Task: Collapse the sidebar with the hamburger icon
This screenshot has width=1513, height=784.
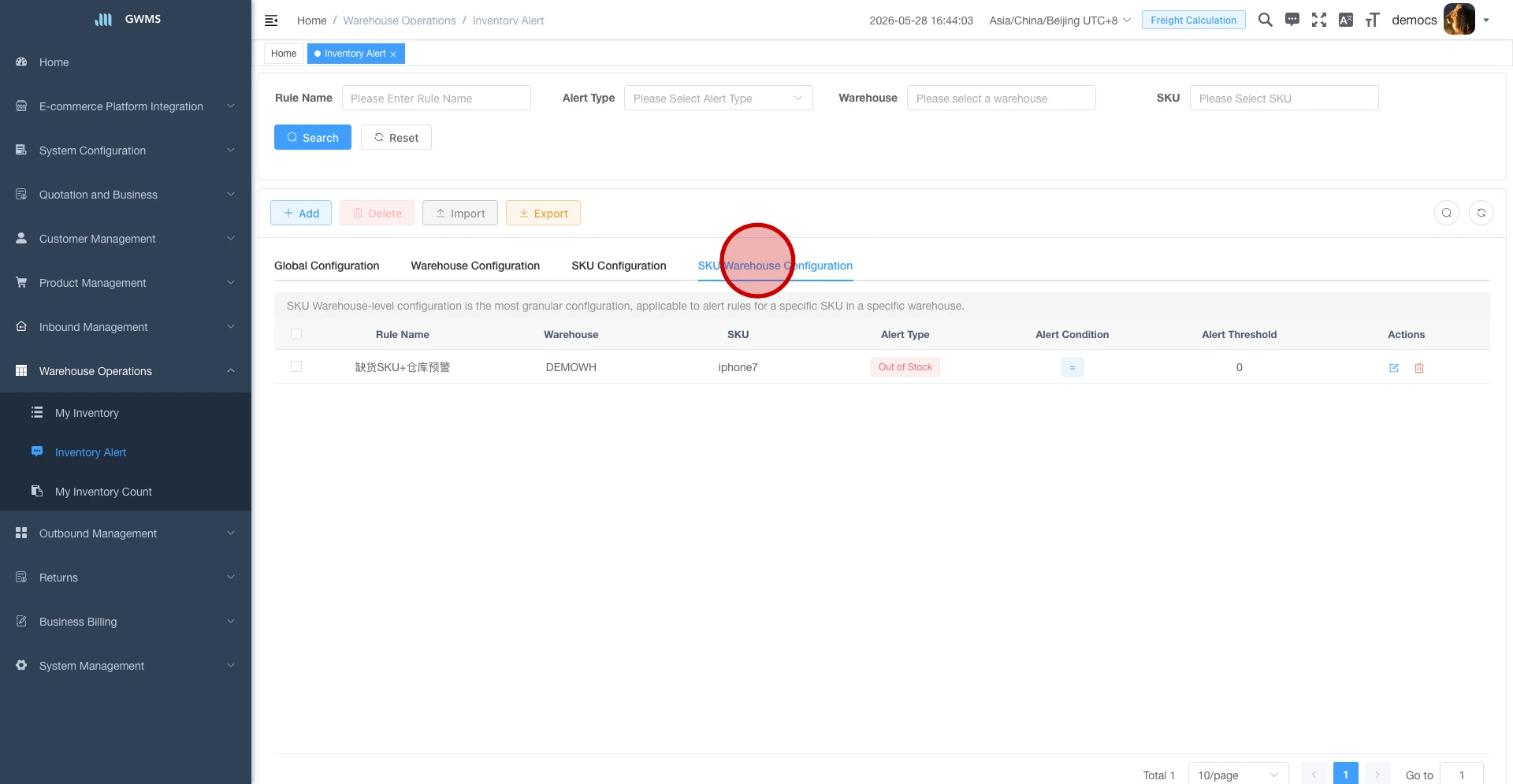Action: click(271, 20)
